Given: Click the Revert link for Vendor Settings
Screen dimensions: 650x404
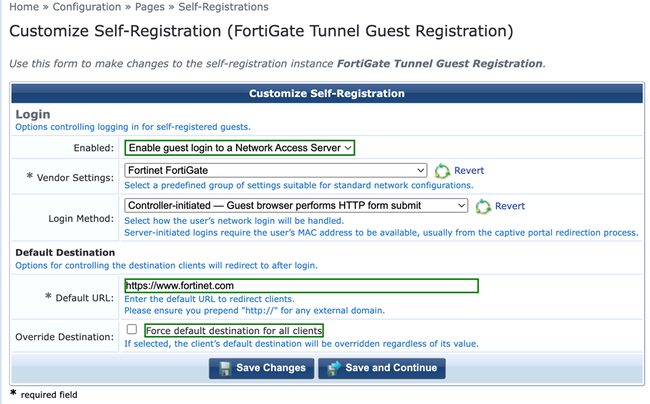Looking at the screenshot, I should [x=469, y=171].
